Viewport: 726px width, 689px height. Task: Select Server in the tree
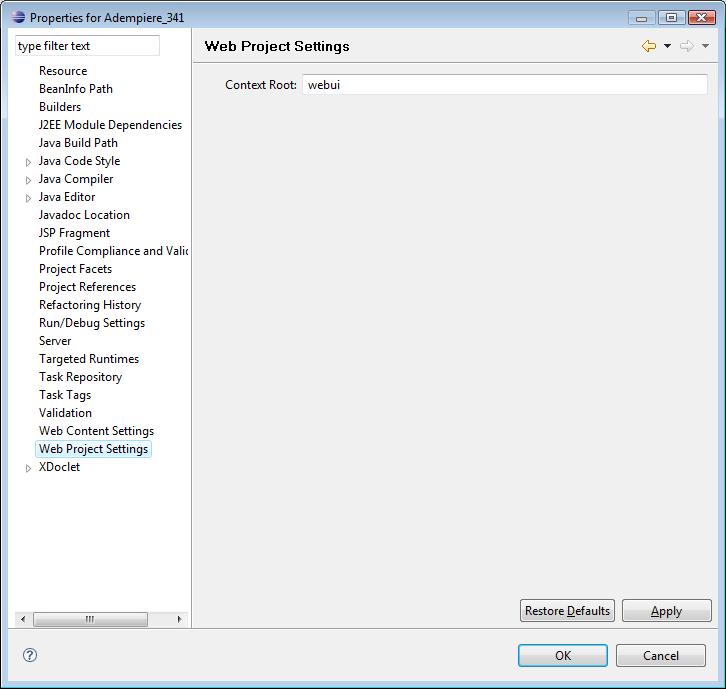(55, 341)
